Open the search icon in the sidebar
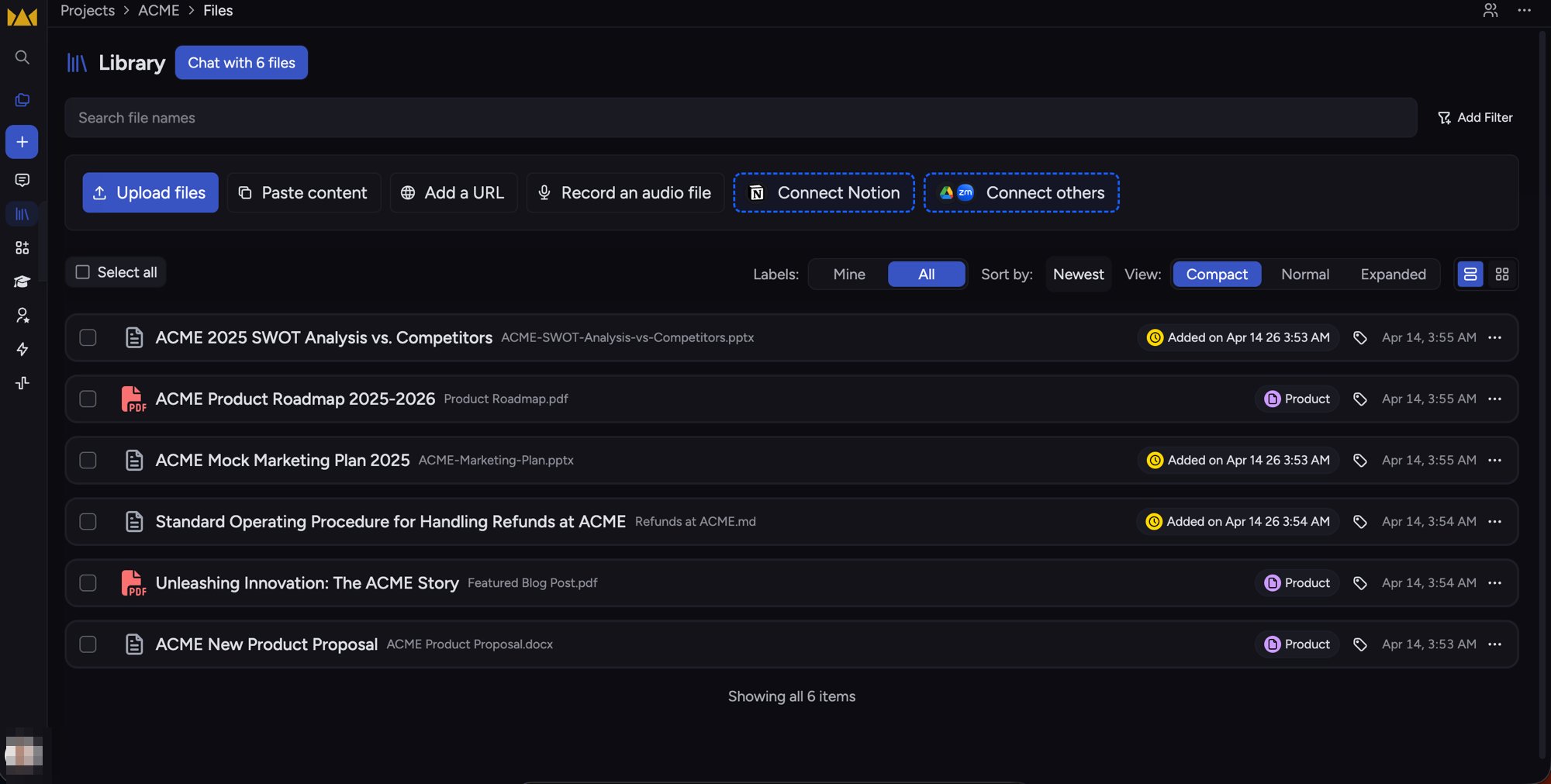 [22, 57]
